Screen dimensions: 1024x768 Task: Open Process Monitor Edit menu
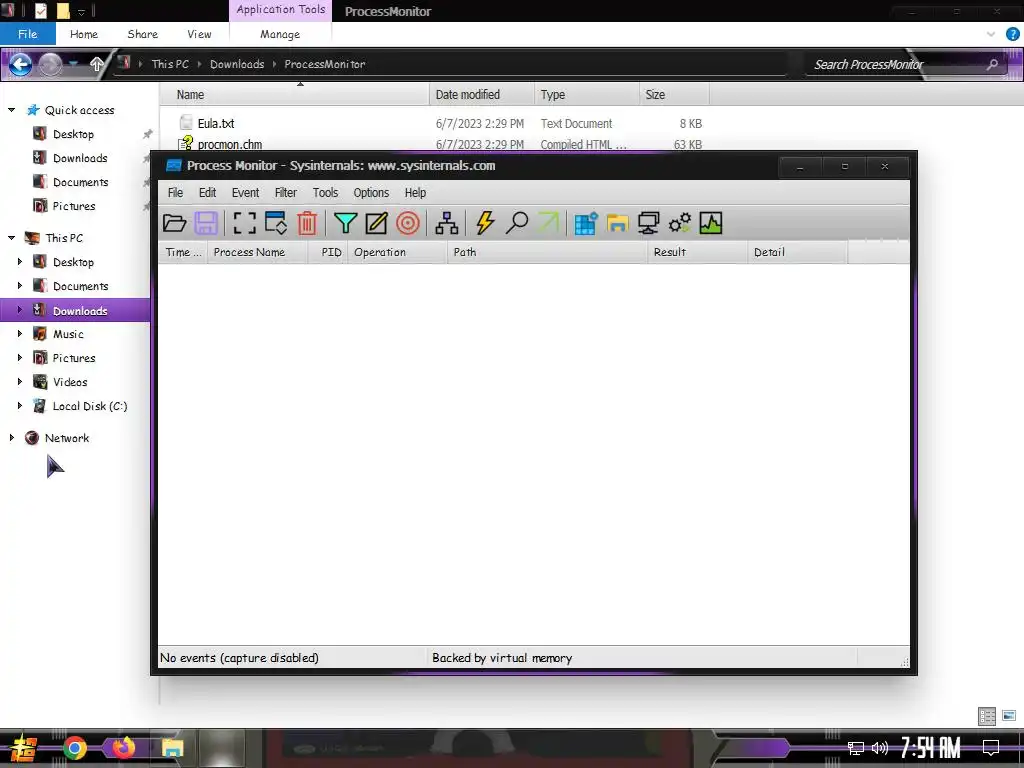(x=207, y=193)
